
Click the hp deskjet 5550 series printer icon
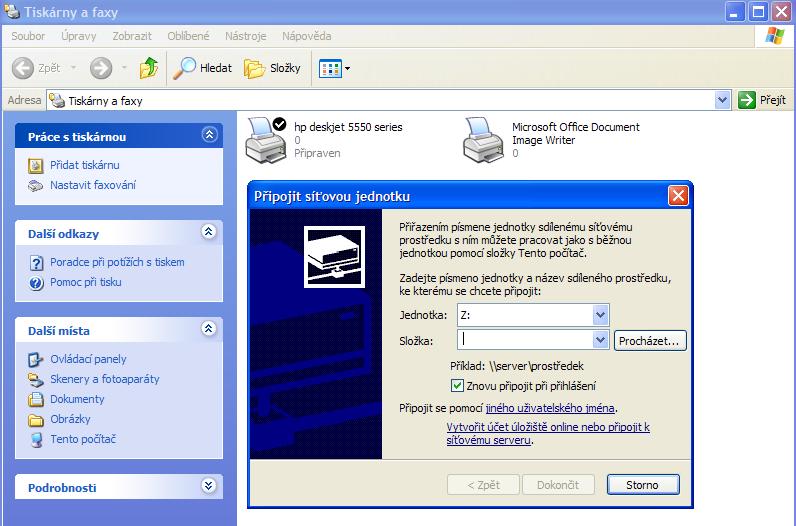coord(266,138)
